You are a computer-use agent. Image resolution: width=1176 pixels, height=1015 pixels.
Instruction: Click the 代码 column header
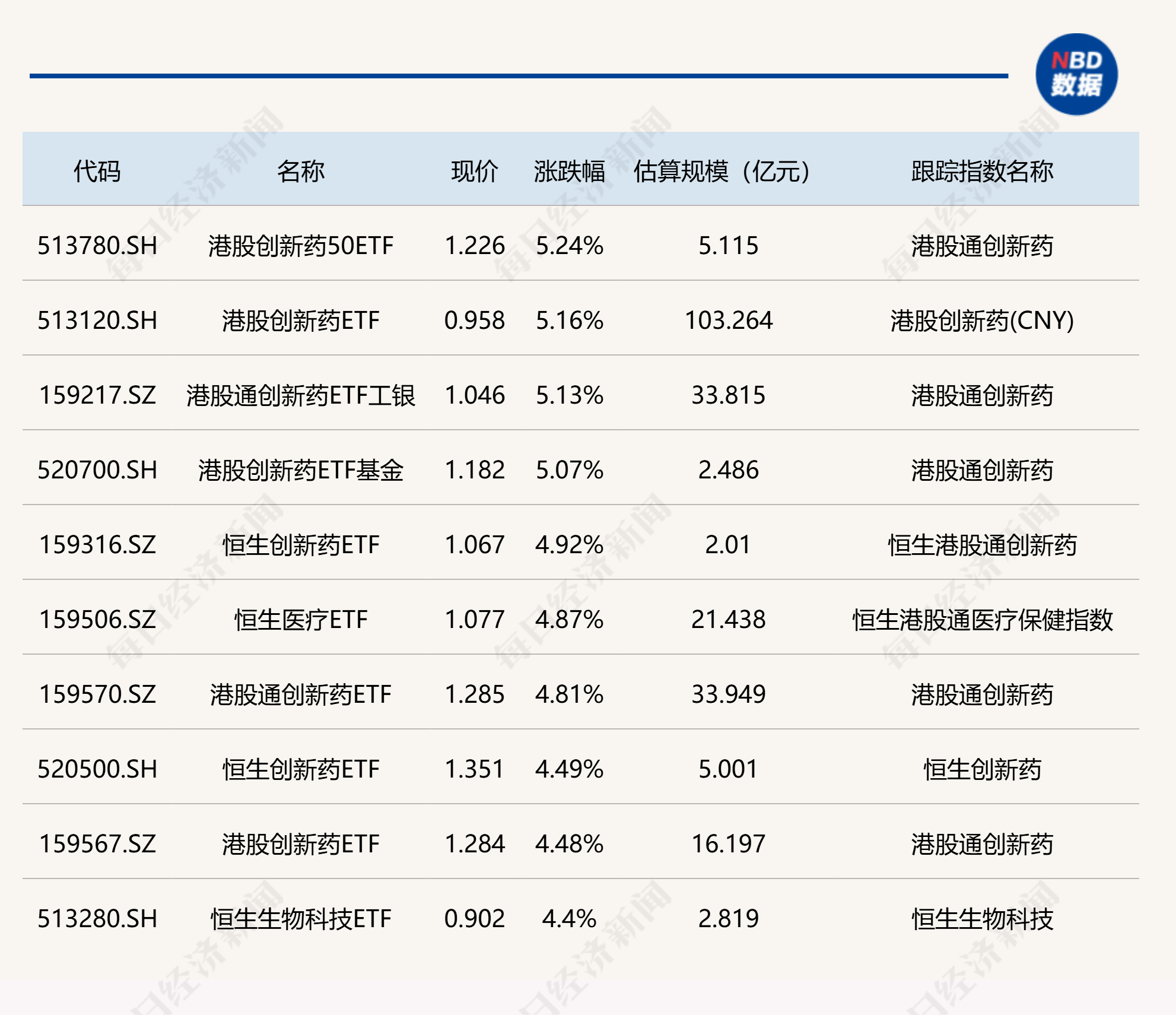pos(97,172)
